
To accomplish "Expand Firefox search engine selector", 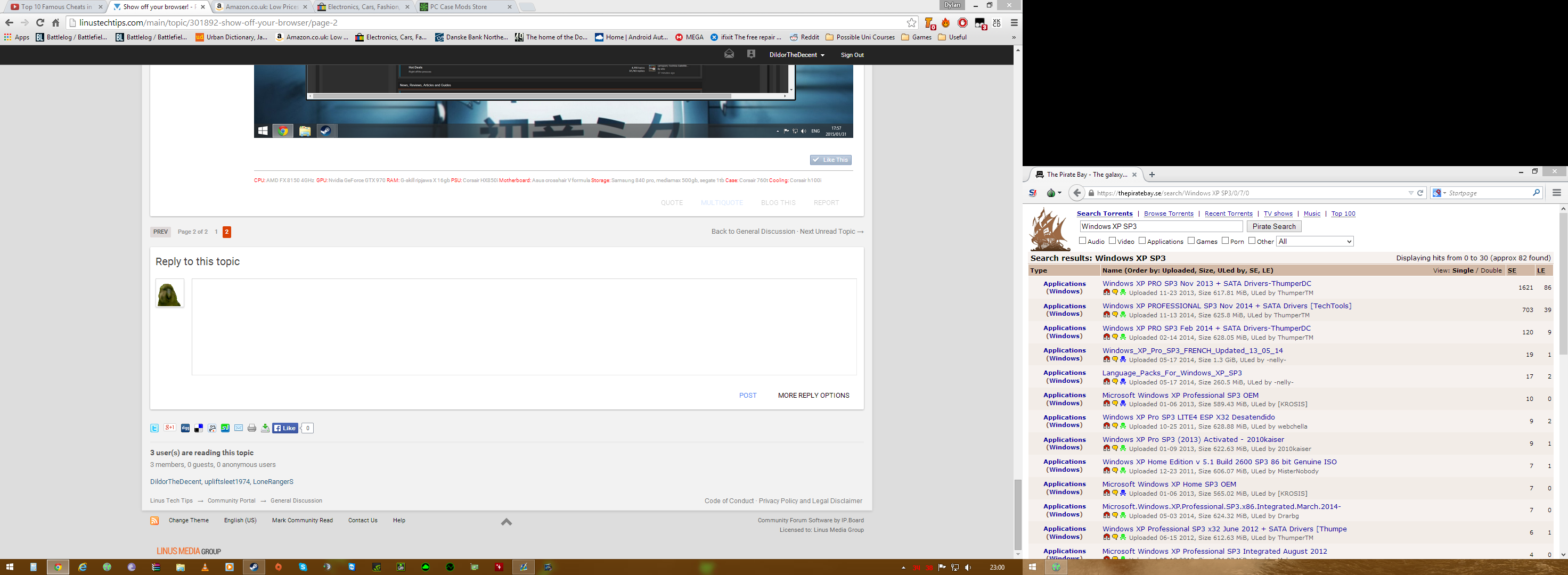I will click(1439, 193).
